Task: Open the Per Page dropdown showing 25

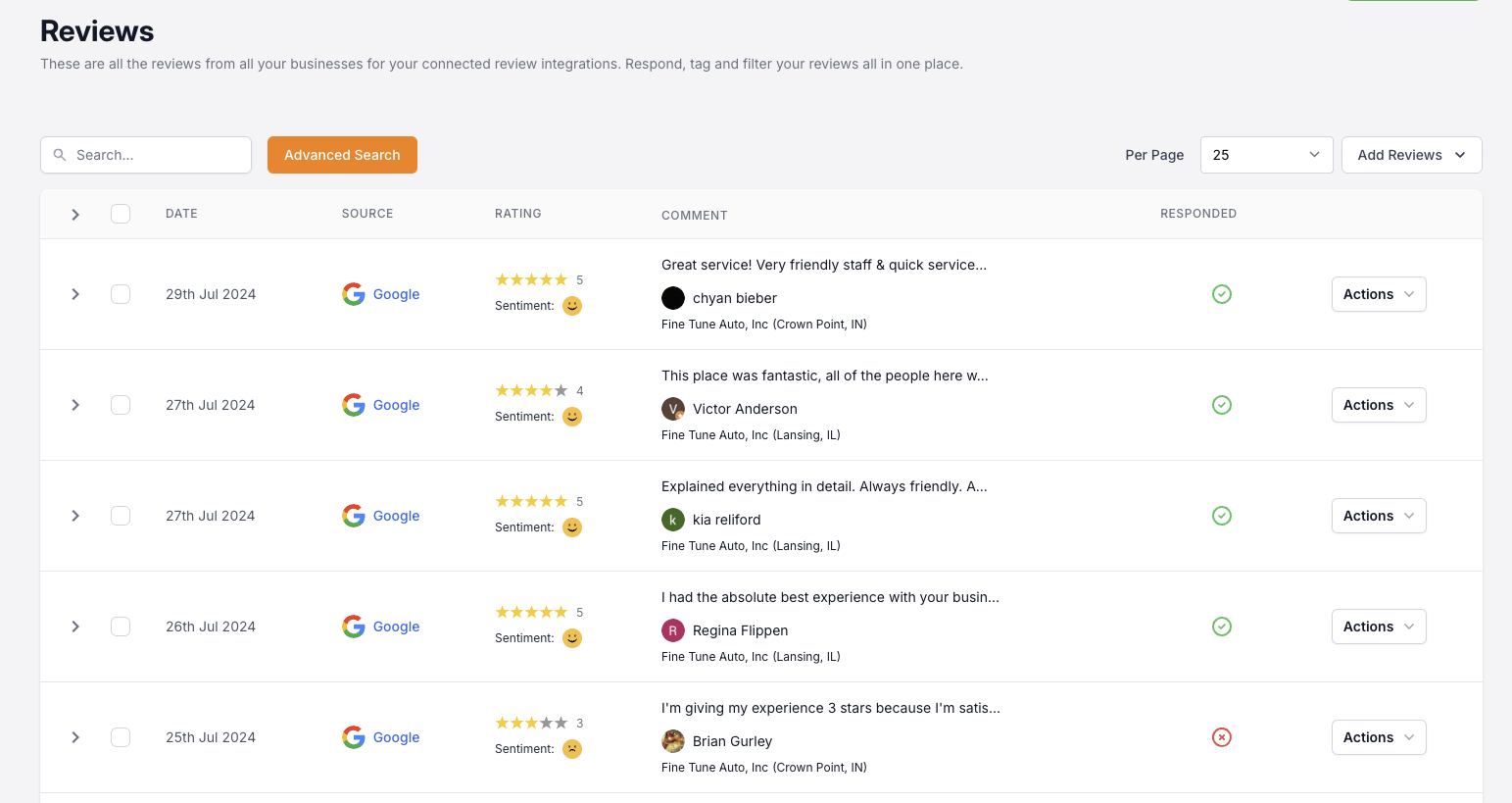Action: [x=1266, y=155]
